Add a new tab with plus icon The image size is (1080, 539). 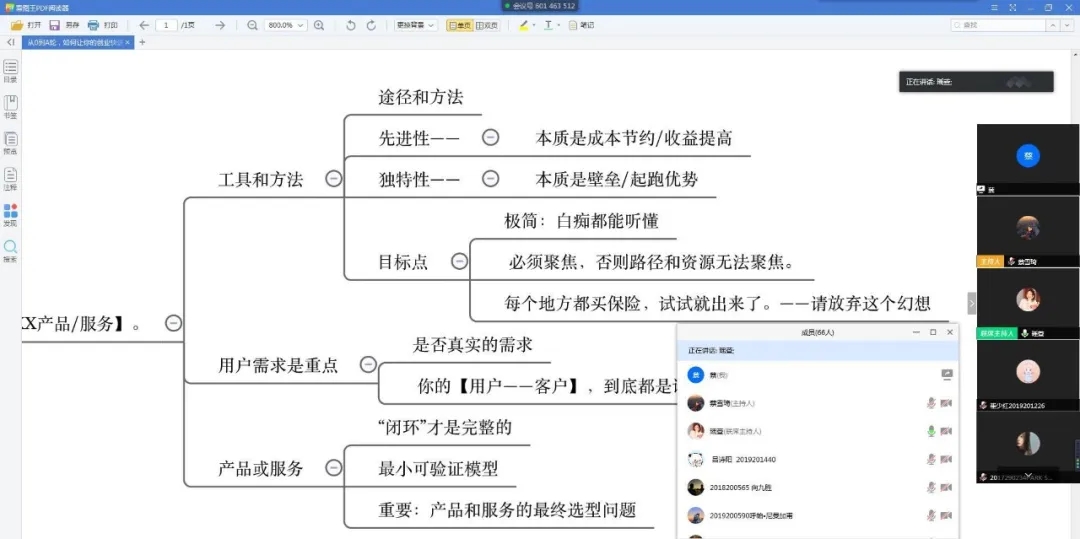coord(143,42)
